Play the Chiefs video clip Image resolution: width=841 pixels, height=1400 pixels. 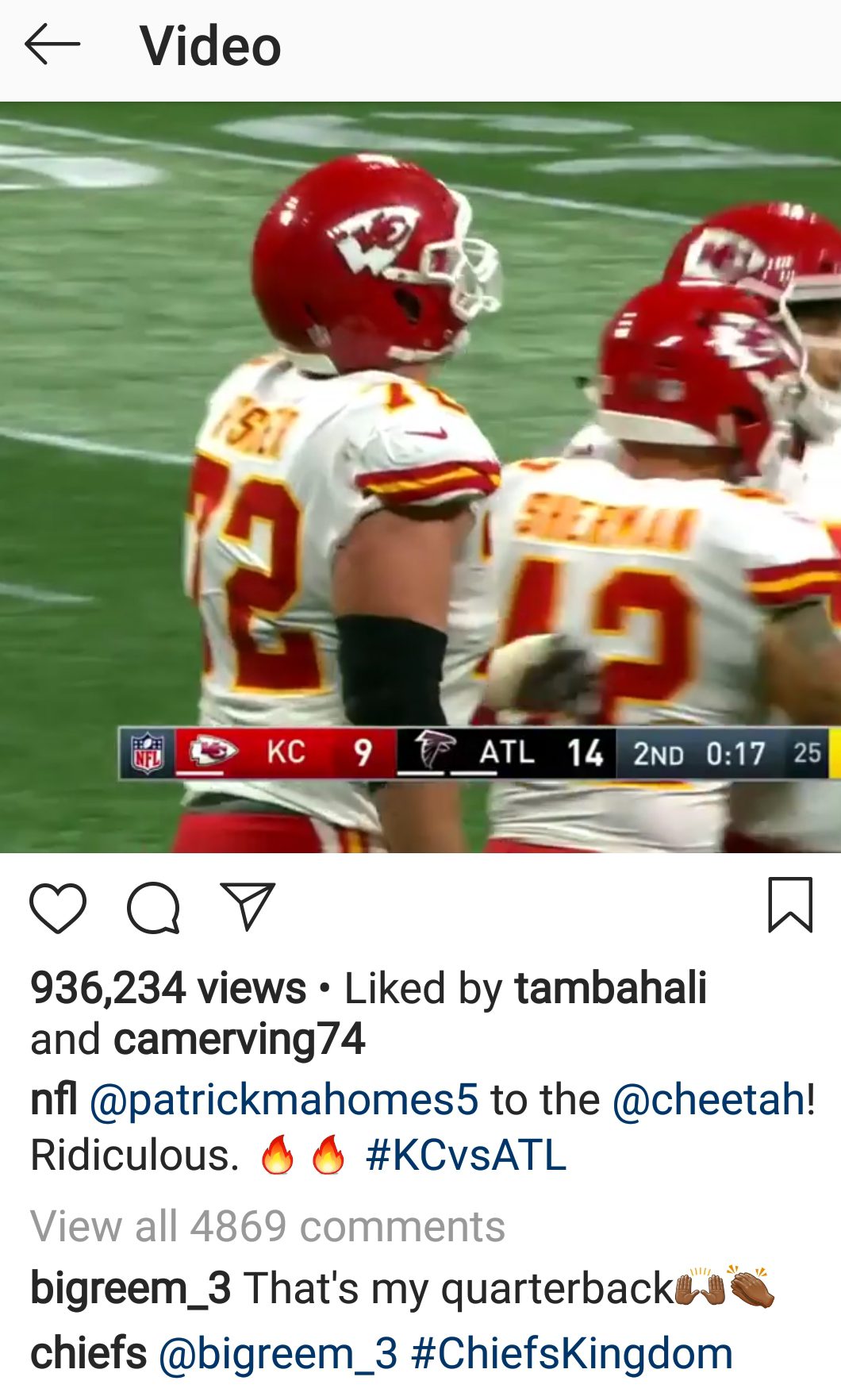click(420, 478)
